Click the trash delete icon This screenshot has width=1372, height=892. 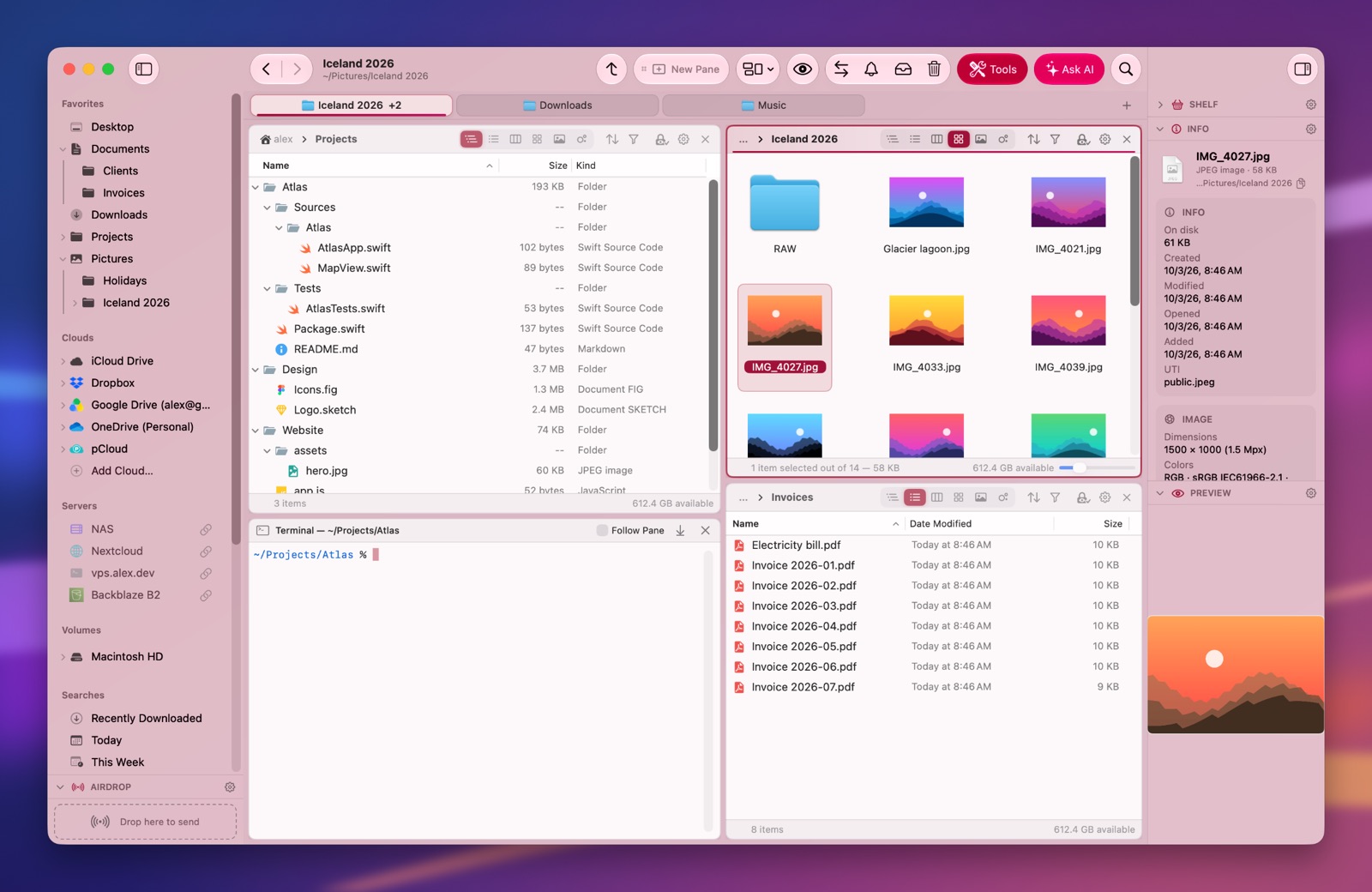[934, 69]
